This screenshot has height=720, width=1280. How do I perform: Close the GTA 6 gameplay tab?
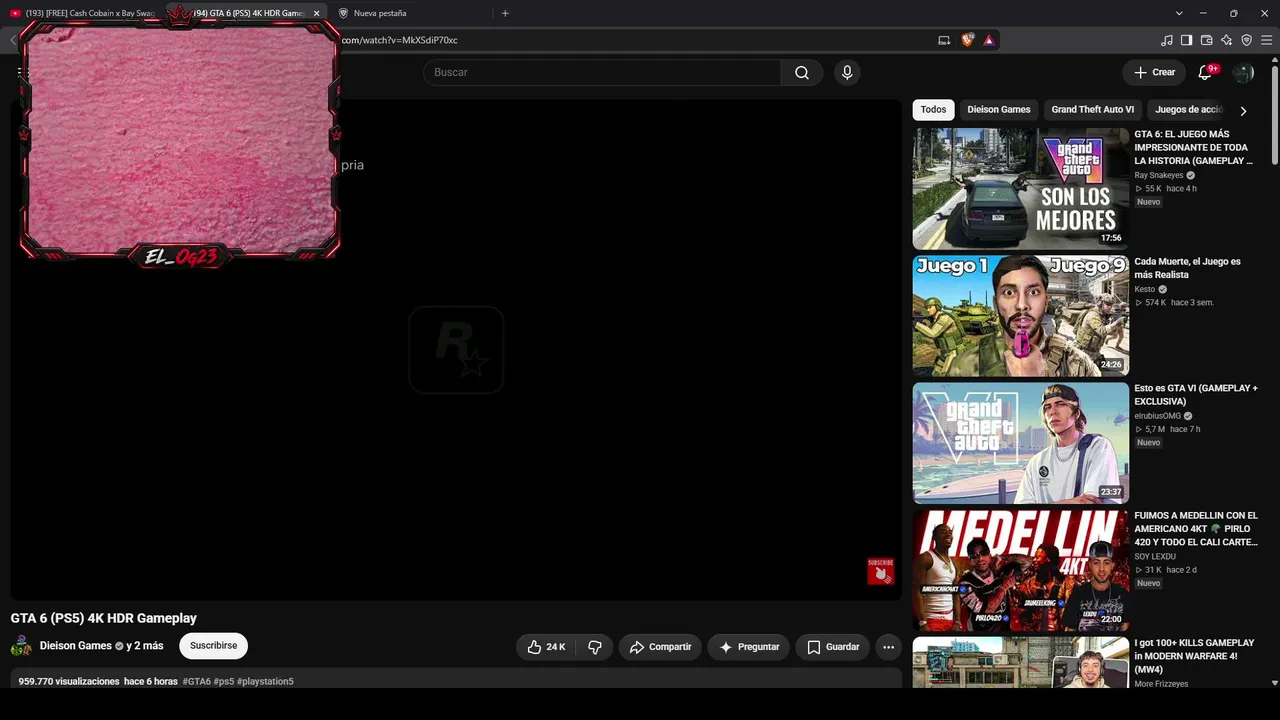[316, 13]
